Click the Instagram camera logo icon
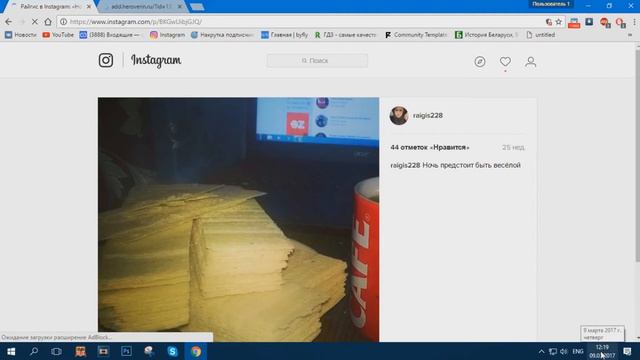This screenshot has width=640, height=360. 106,60
